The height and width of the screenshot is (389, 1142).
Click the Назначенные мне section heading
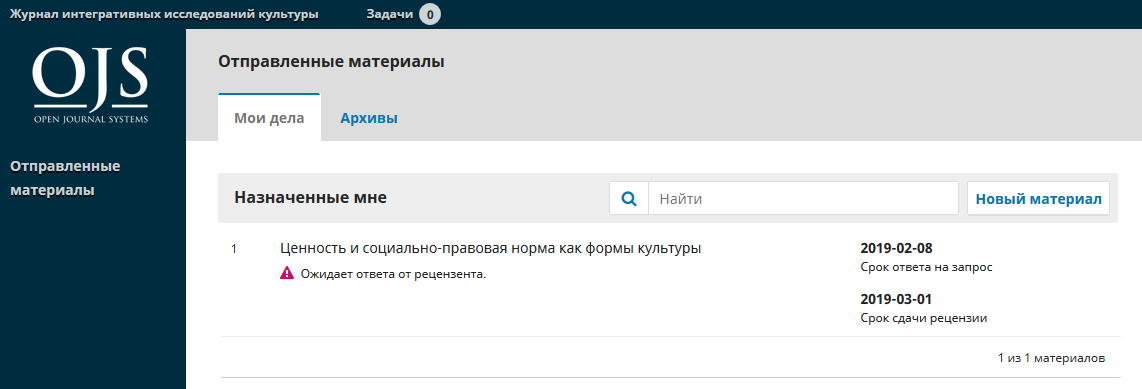click(x=310, y=197)
